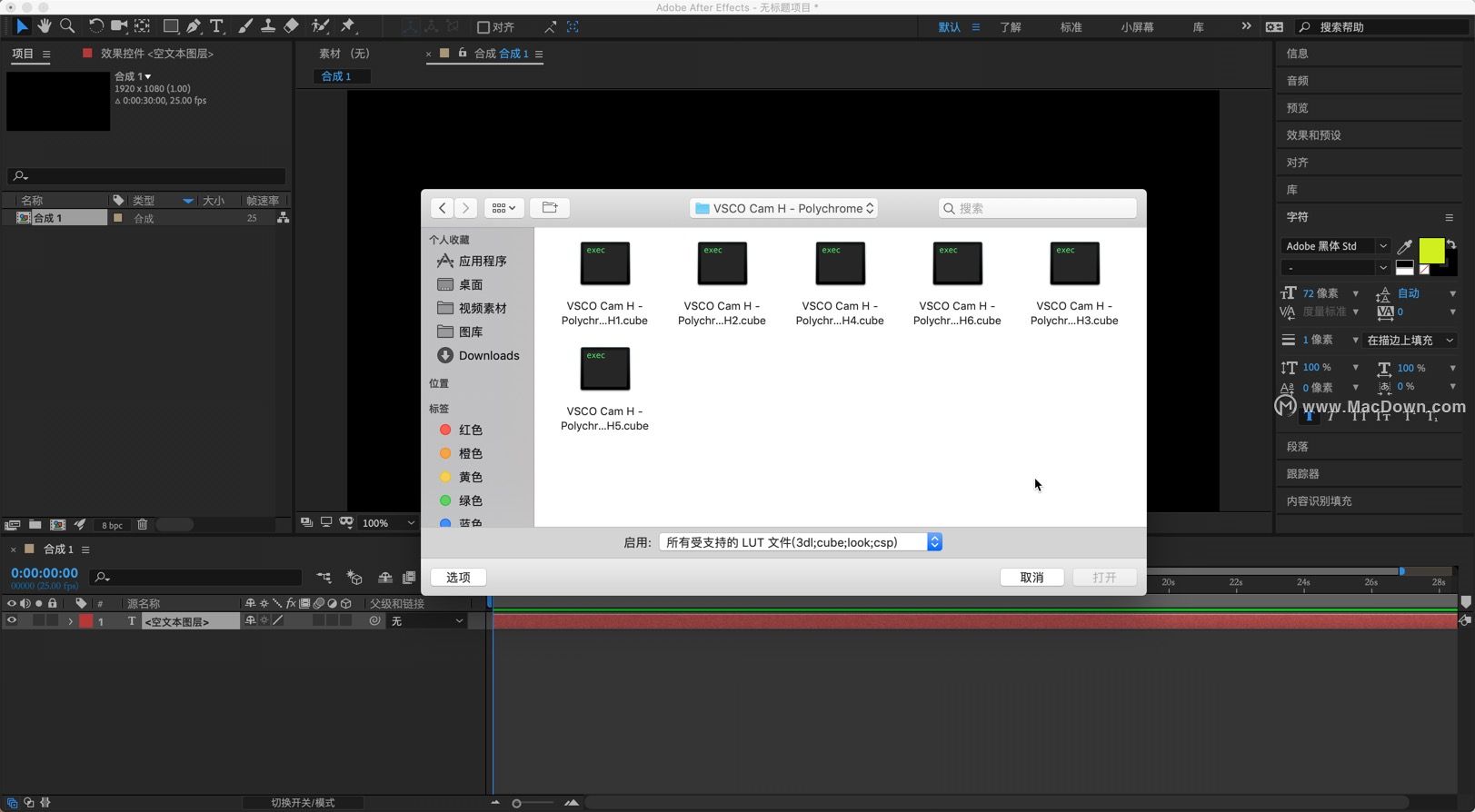Click yellow-green fill color swatch
This screenshot has width=1475, height=812.
click(1431, 251)
